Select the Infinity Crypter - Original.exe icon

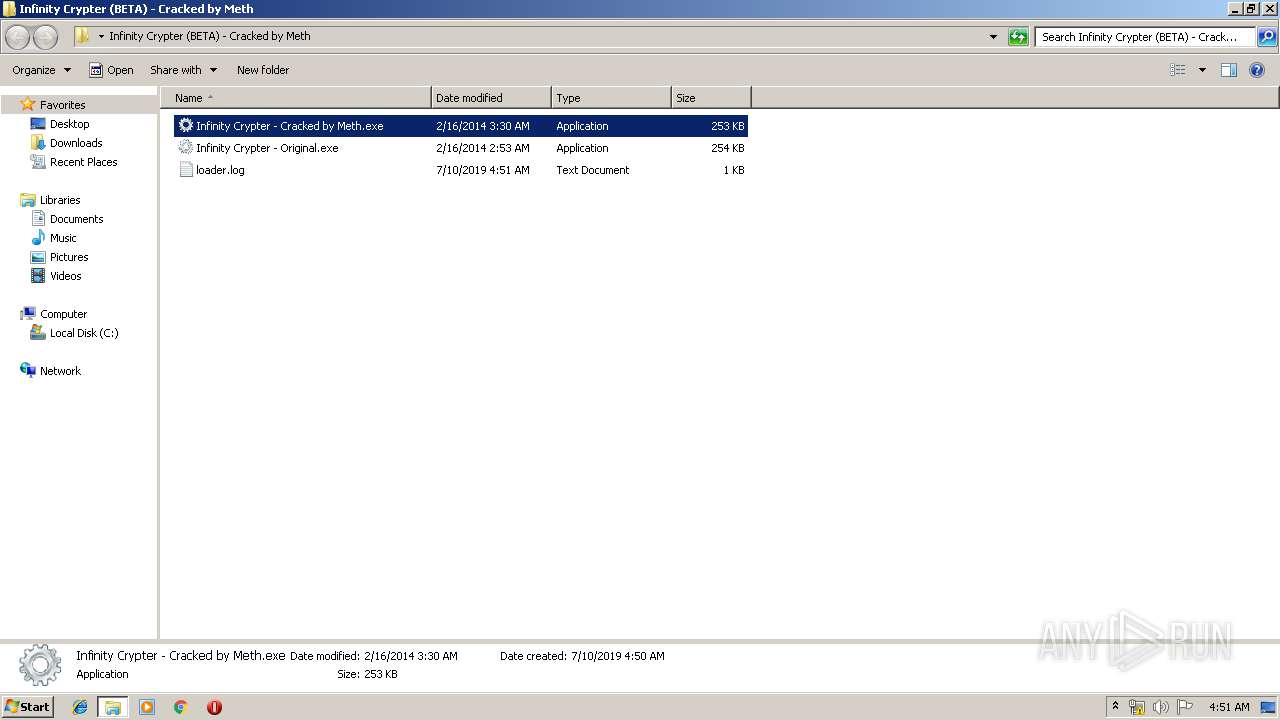(x=185, y=148)
